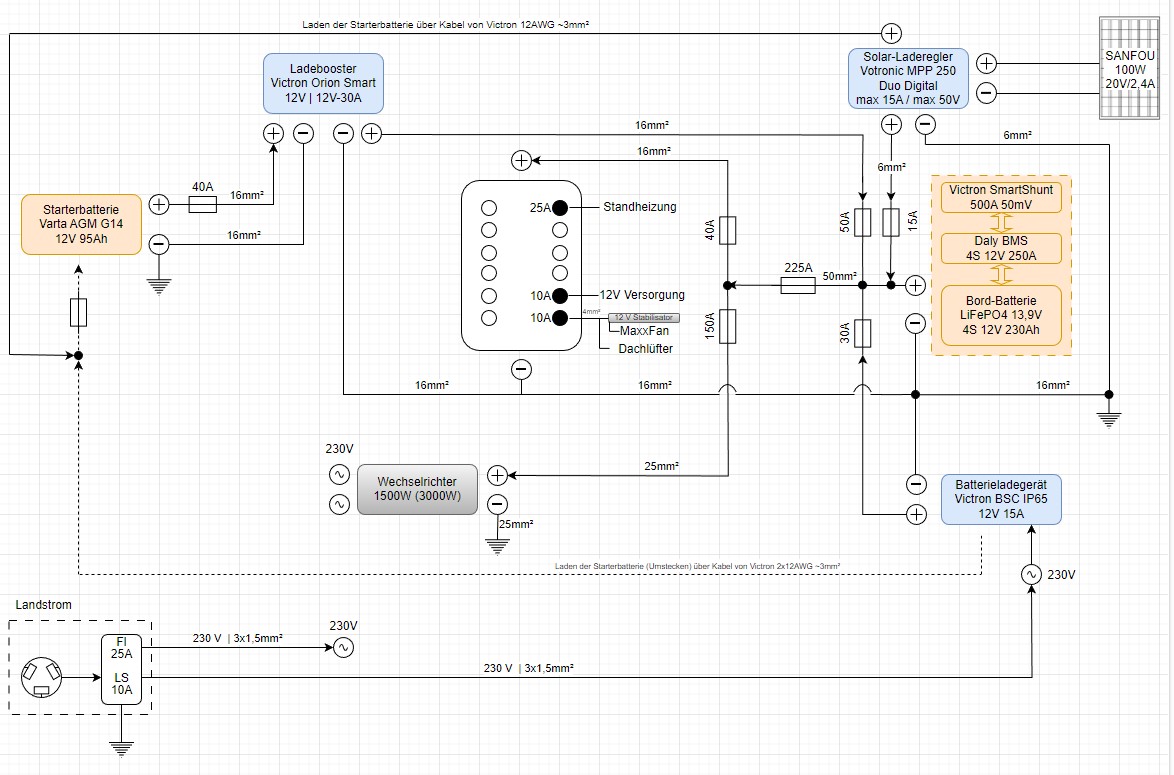Select the Standheizung label
Image resolution: width=1174 pixels, height=775 pixels.
[x=640, y=207]
